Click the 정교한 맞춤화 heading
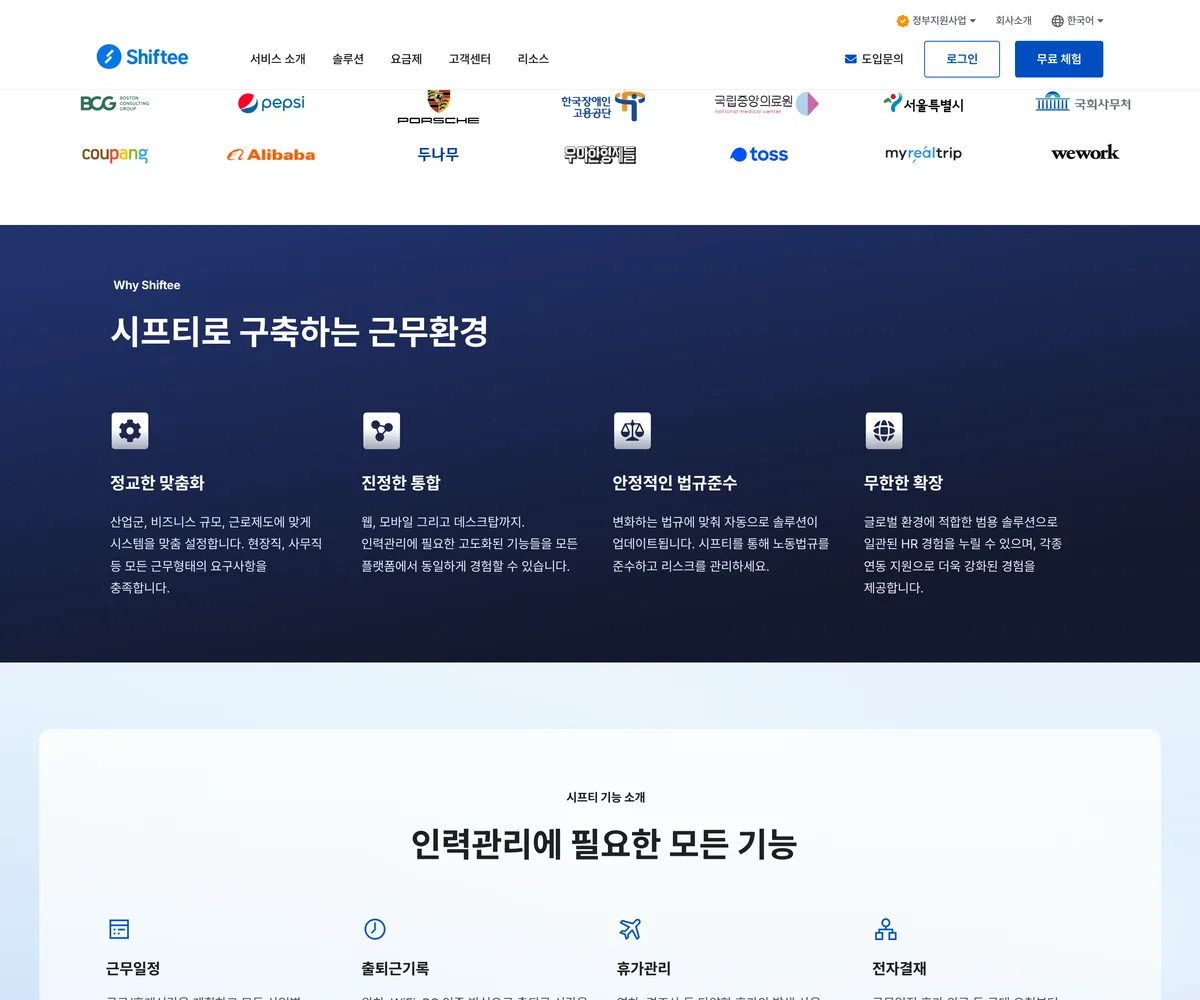 click(157, 483)
